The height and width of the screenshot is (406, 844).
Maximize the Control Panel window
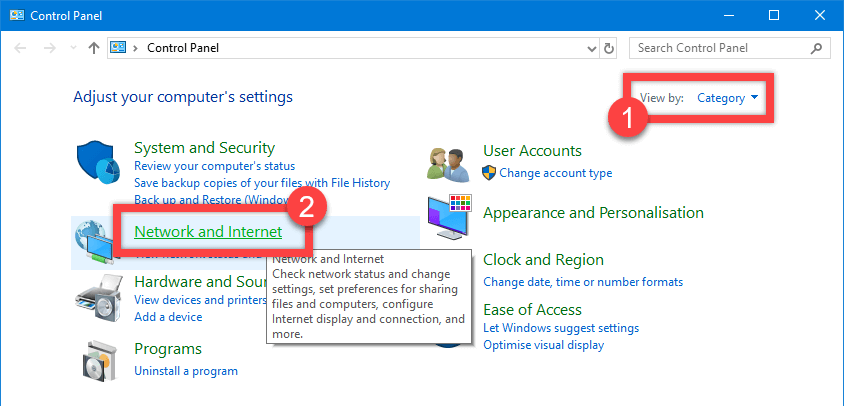774,16
